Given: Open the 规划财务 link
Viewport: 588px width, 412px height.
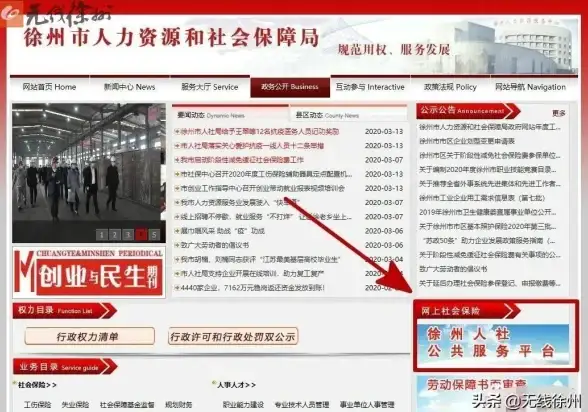Looking at the screenshot, I should (x=178, y=405).
